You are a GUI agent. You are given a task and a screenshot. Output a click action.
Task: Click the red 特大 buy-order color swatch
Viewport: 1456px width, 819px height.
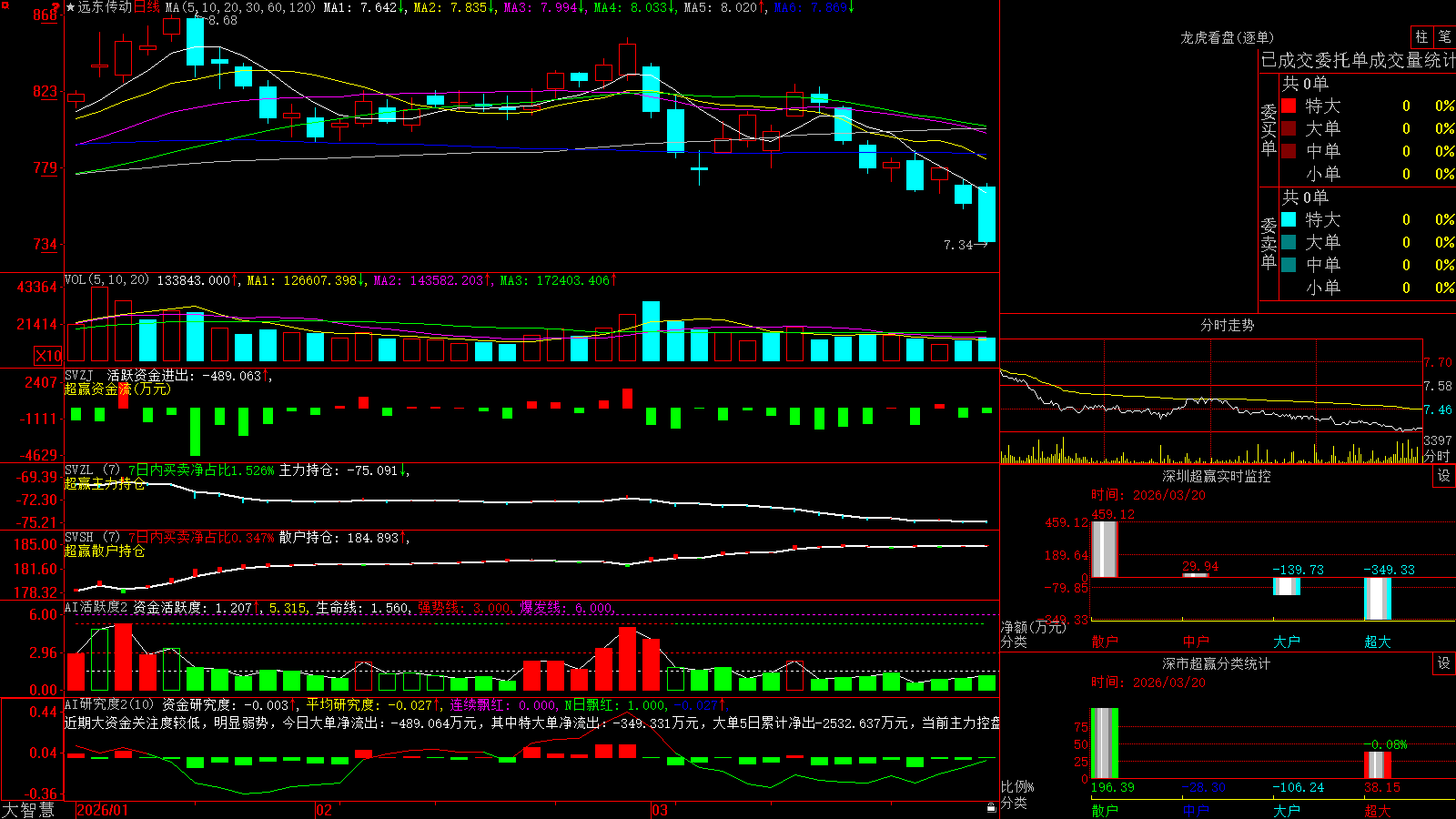[1289, 106]
